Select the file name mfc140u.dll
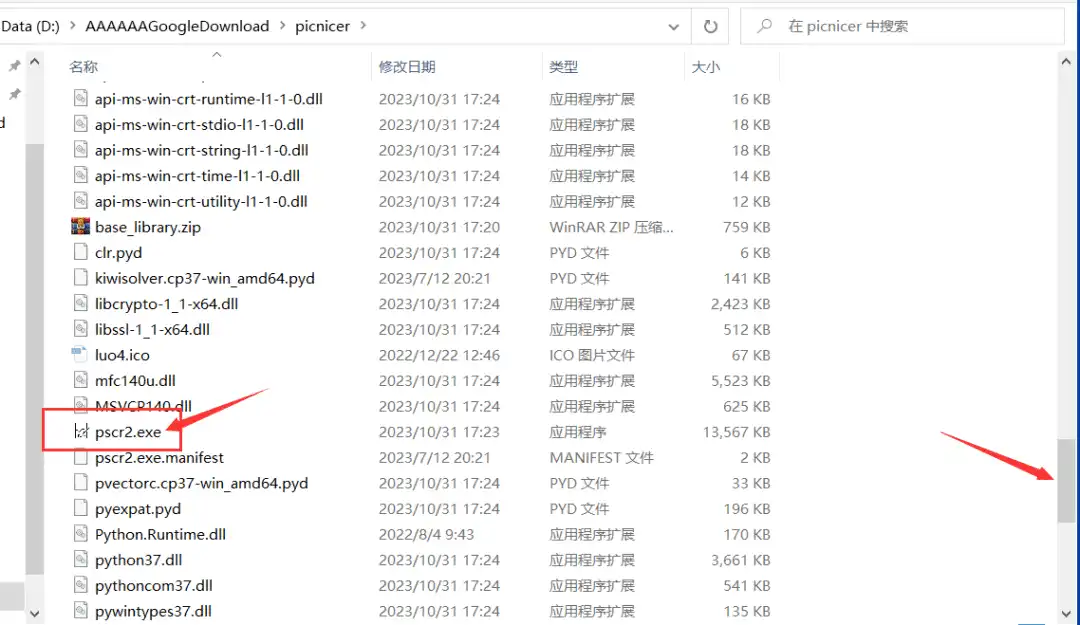This screenshot has width=1080, height=625. [x=135, y=380]
